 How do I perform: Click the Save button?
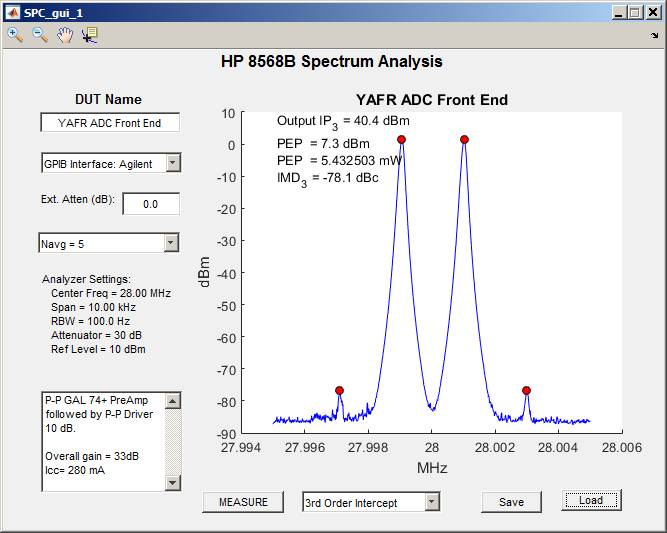click(511, 502)
